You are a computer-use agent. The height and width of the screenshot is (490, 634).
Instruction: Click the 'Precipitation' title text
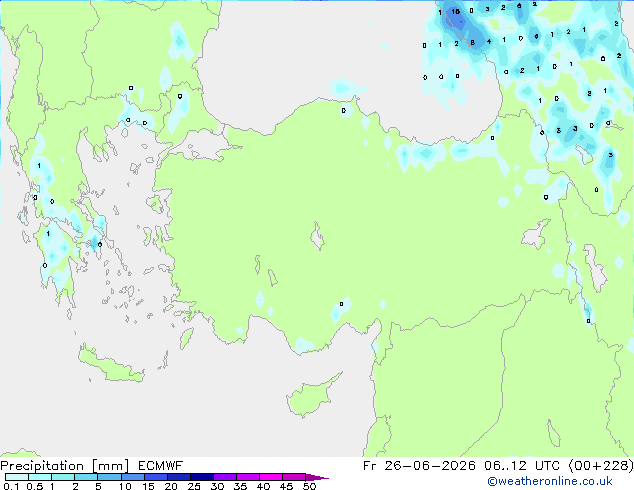point(42,466)
